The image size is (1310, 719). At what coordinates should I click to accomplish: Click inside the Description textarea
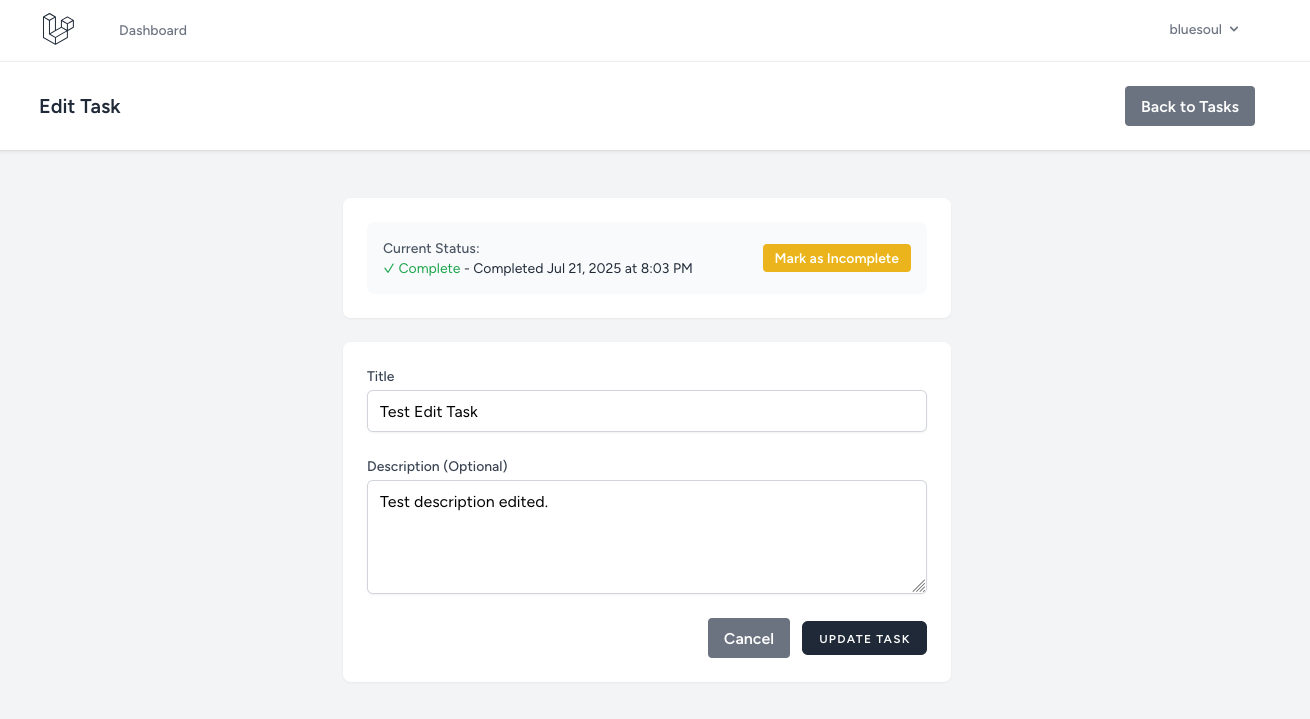point(646,537)
